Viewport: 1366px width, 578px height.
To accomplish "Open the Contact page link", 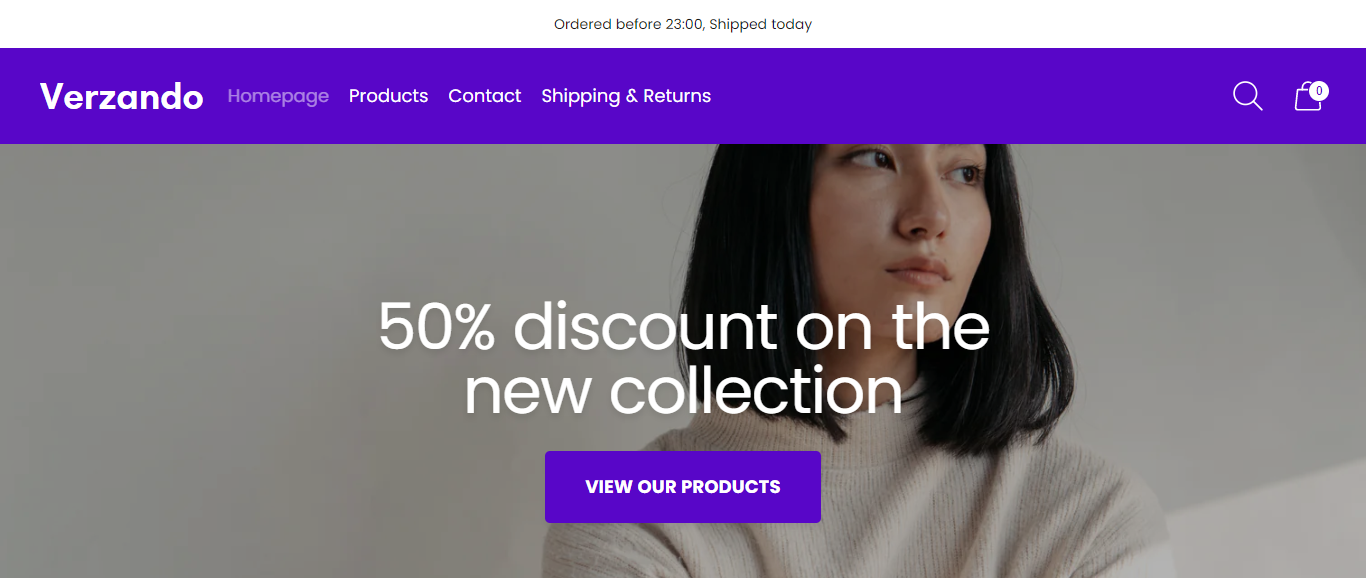I will [x=484, y=96].
